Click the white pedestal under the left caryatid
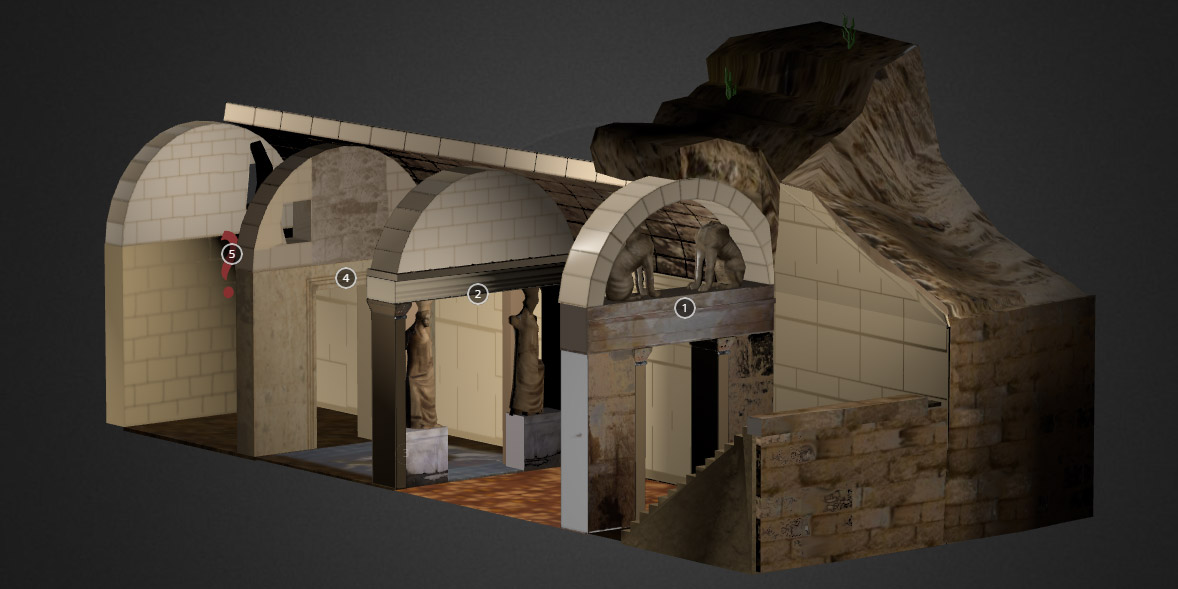 [426, 450]
